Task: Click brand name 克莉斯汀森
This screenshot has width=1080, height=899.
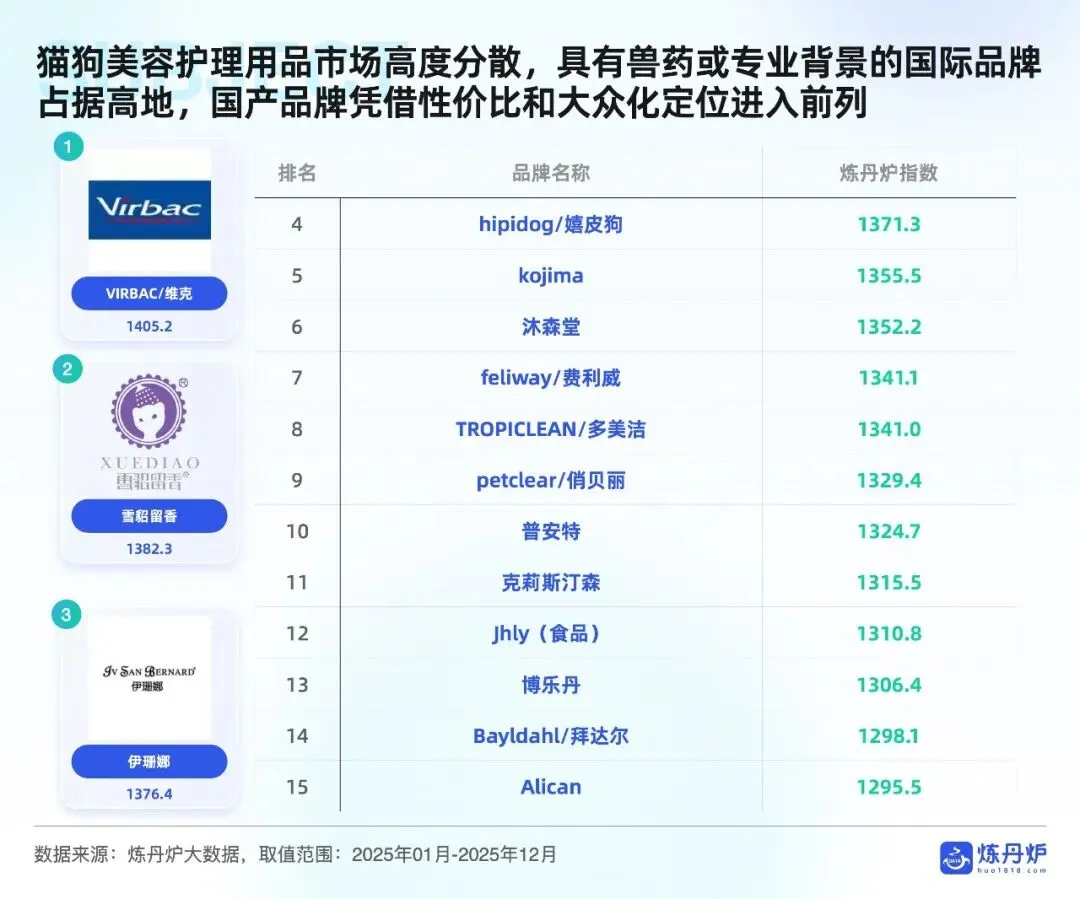Action: coord(550,583)
